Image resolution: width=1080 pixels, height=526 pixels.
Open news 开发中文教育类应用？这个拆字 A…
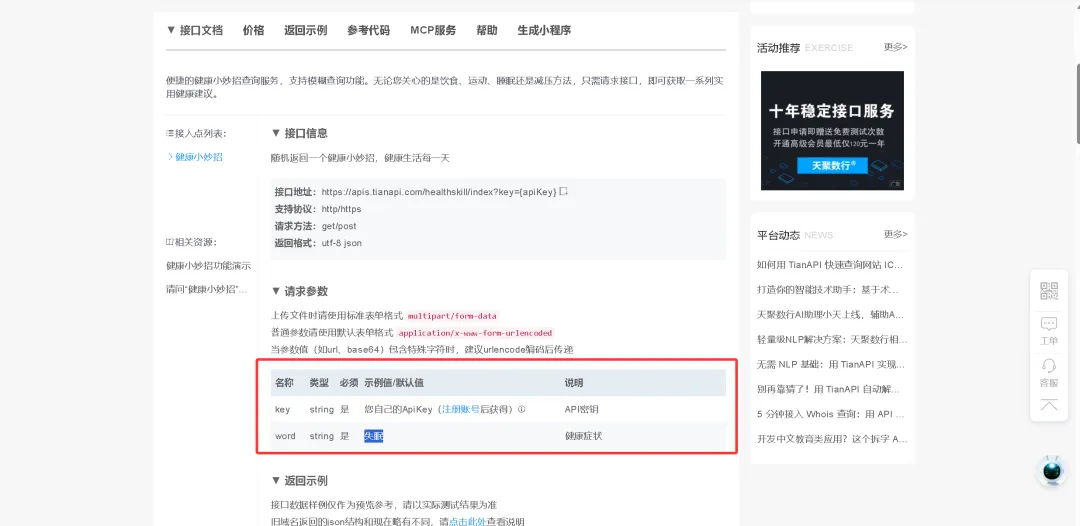tap(832, 439)
